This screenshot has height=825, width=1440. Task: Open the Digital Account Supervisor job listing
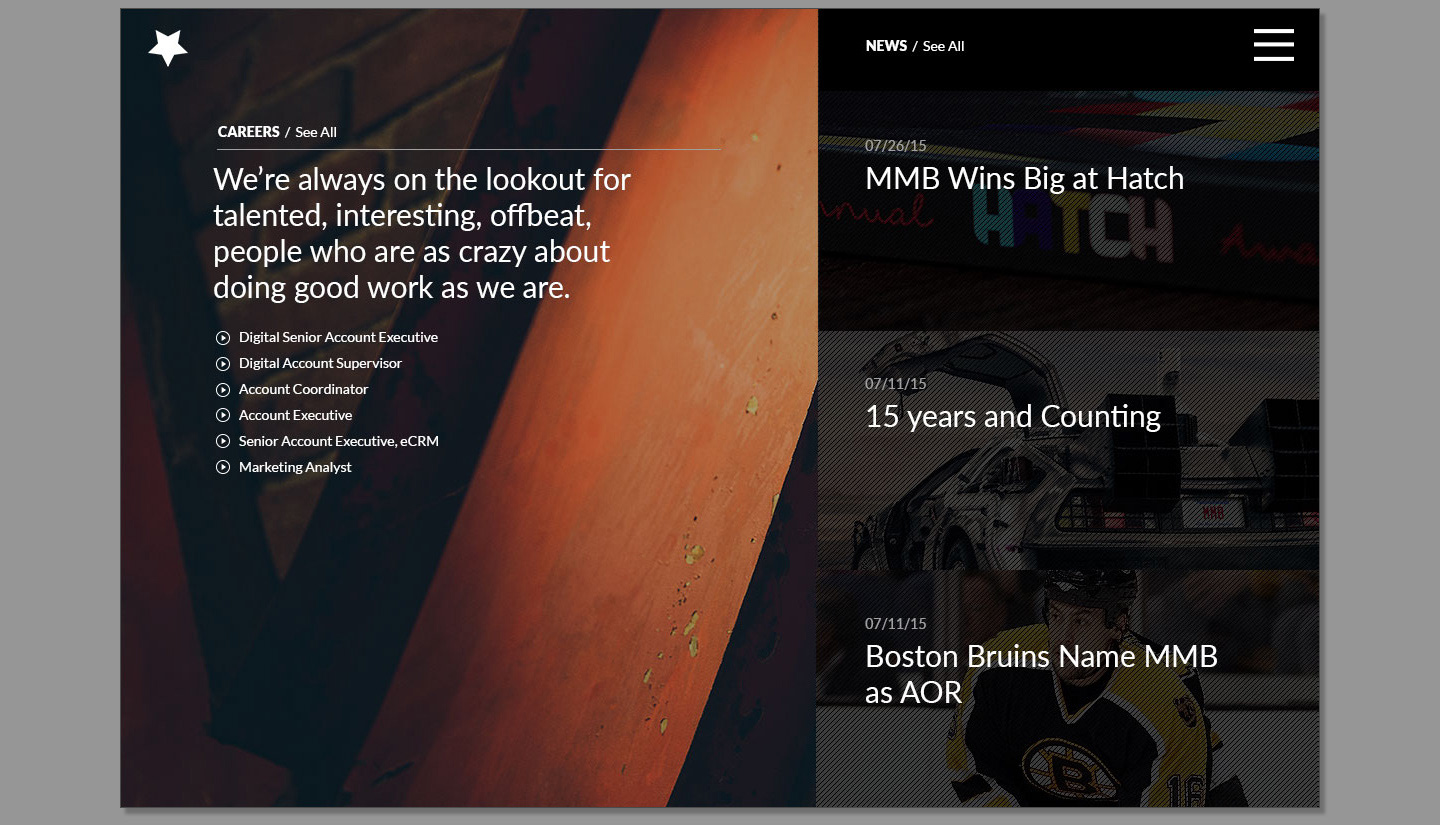pyautogui.click(x=320, y=364)
